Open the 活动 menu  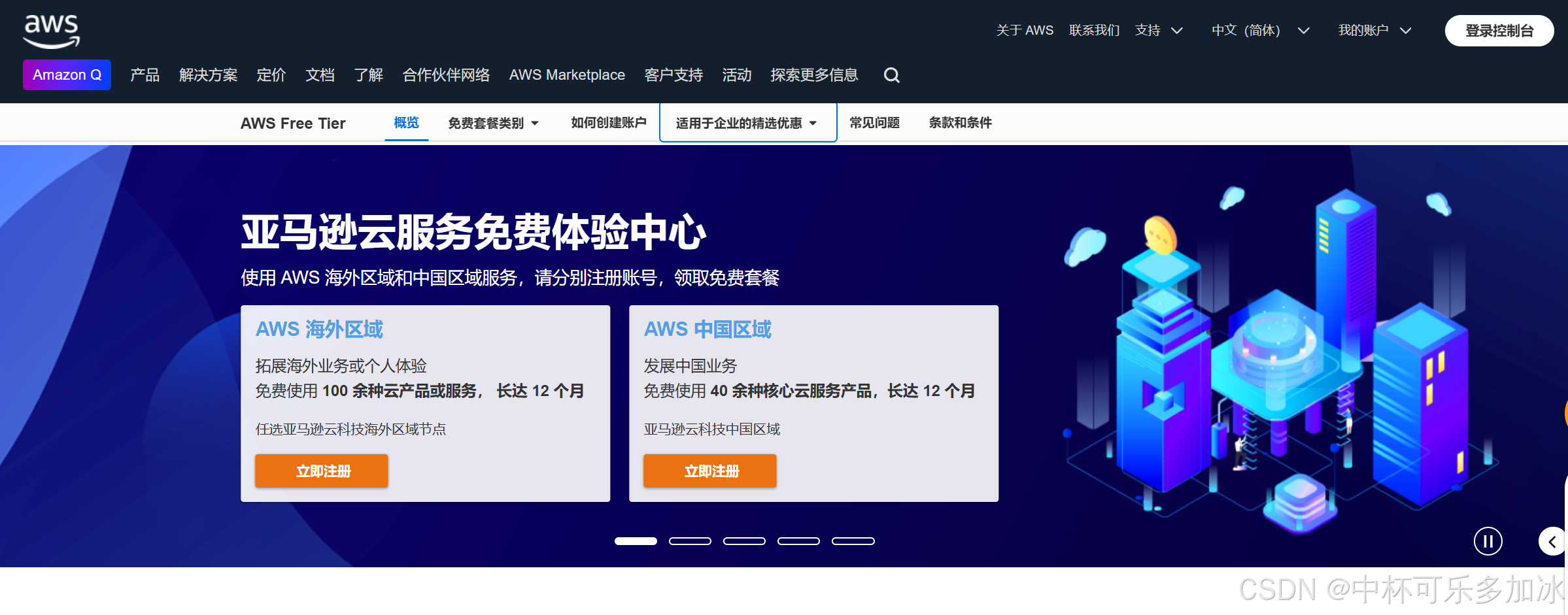[736, 75]
